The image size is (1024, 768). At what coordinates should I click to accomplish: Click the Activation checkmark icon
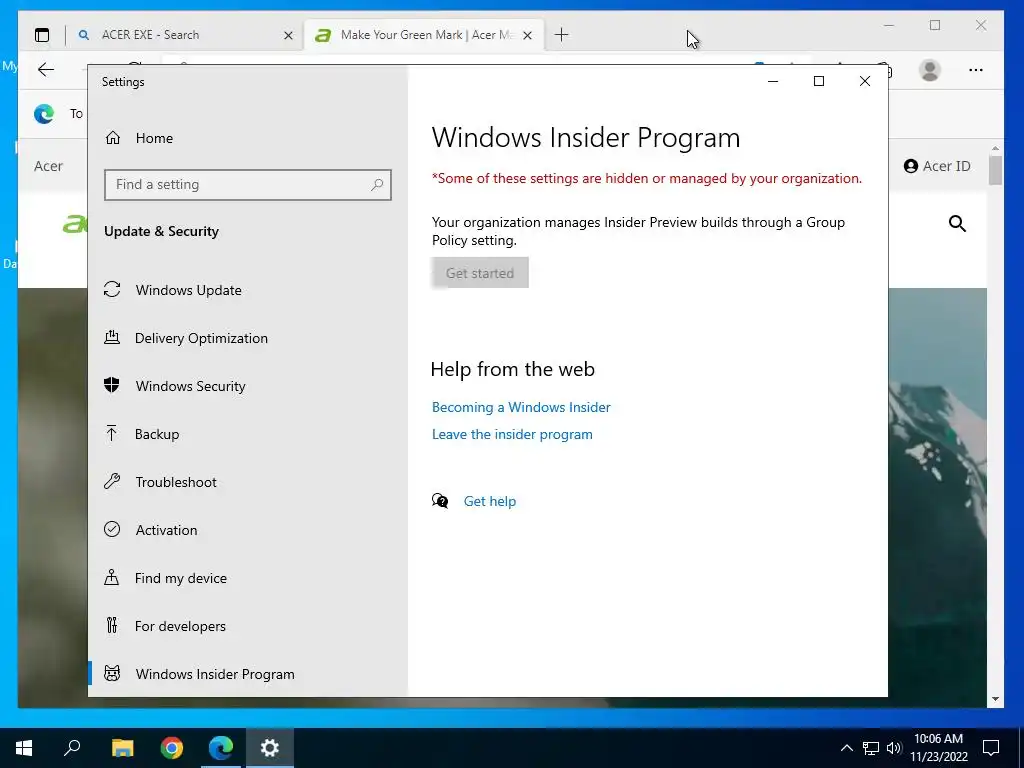(x=112, y=529)
